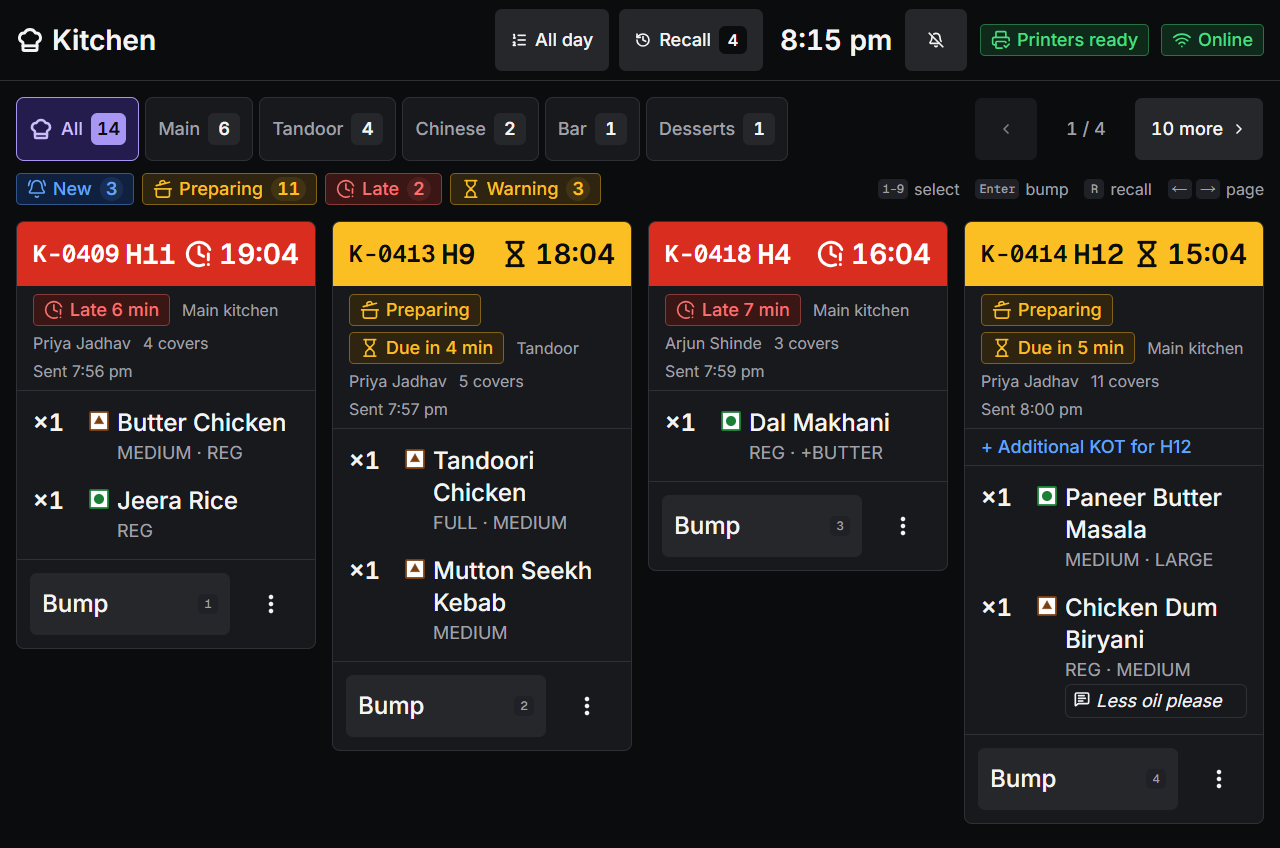Click the chef hat Kitchen logo icon
Viewport: 1280px width, 848px height.
click(x=30, y=40)
